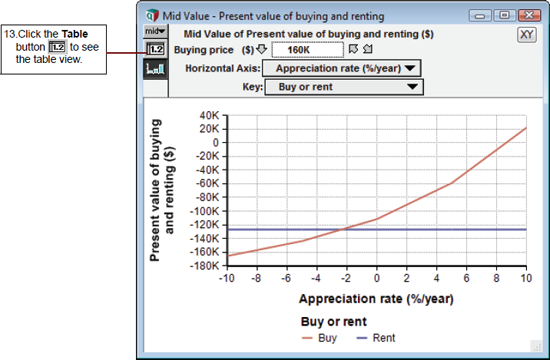Screen dimensions: 550x360
Task: Click the vertical axis title text
Action: [162, 190]
